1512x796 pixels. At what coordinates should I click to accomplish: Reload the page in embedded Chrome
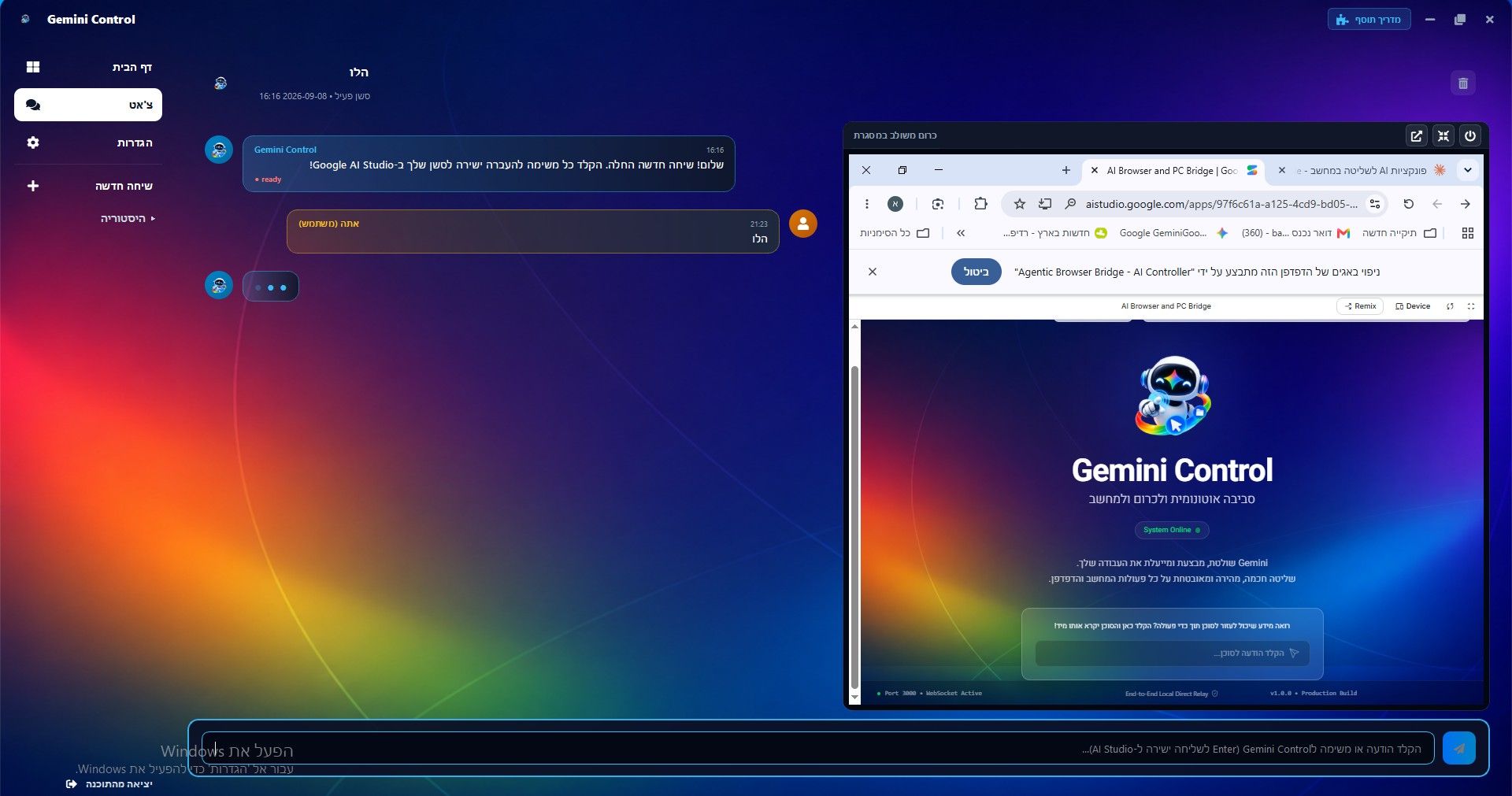1409,204
